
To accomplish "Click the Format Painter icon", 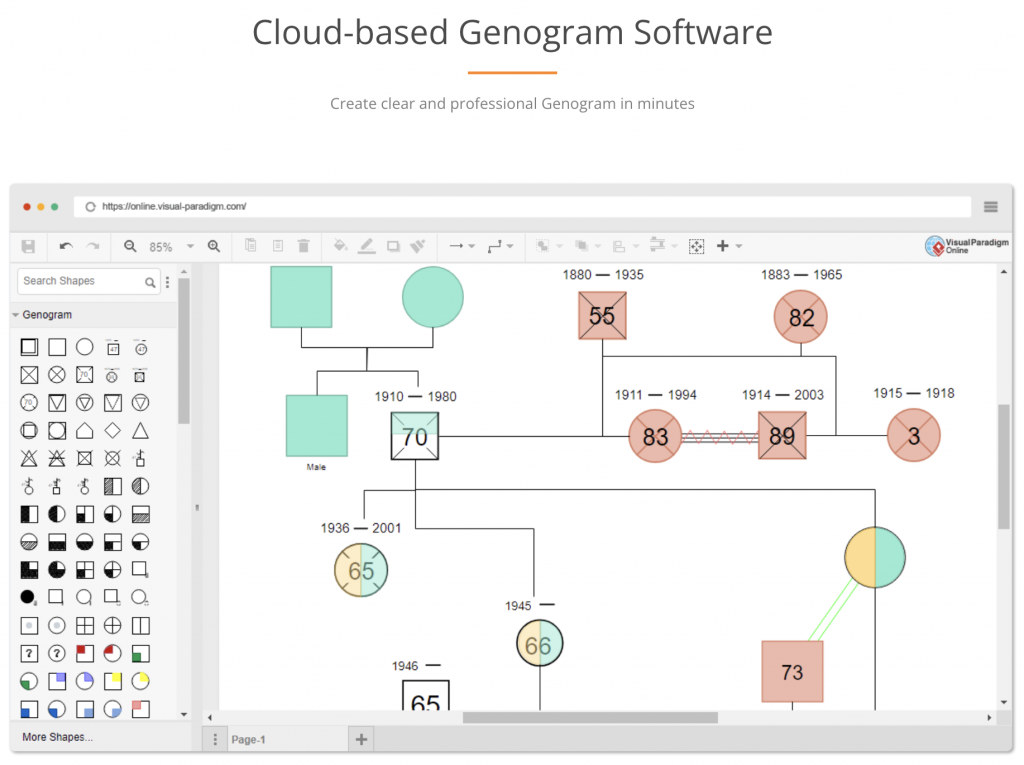I will click(x=417, y=245).
